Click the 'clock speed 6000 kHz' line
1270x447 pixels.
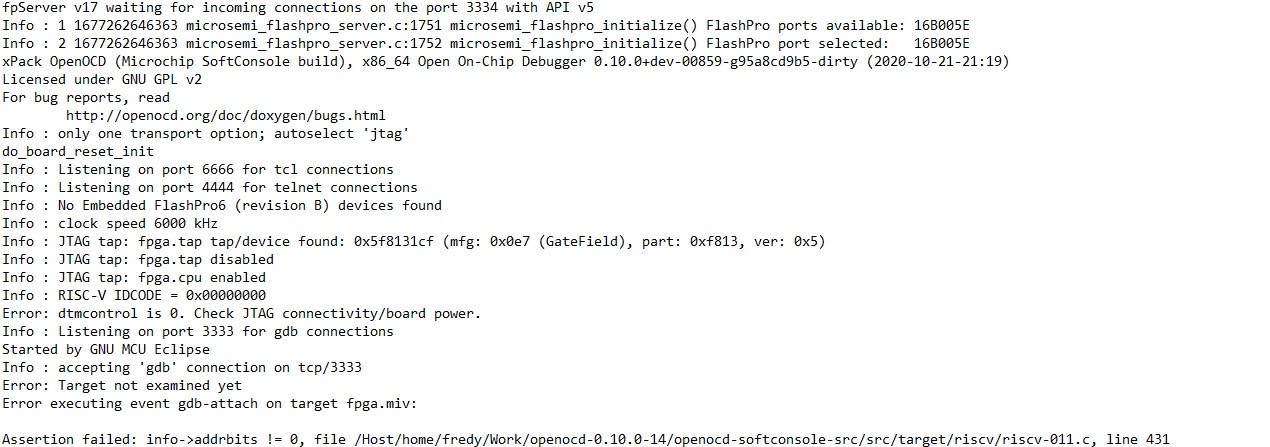(x=110, y=224)
